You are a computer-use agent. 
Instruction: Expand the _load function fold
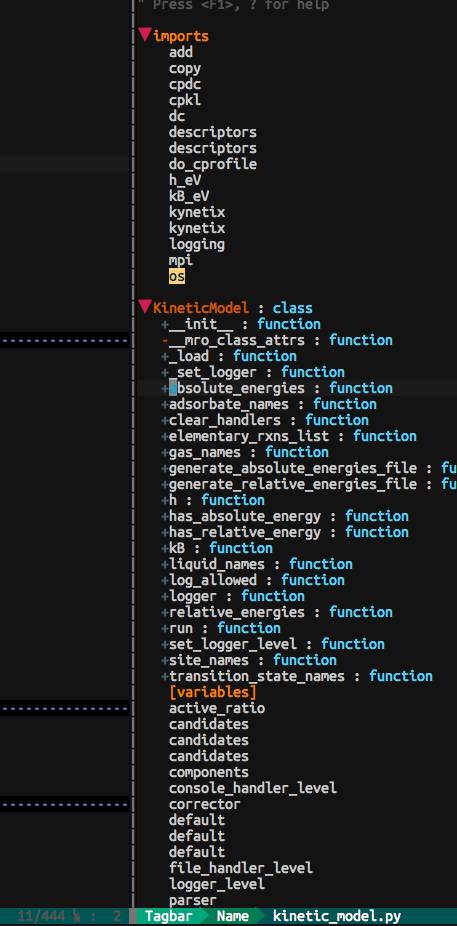coord(165,356)
